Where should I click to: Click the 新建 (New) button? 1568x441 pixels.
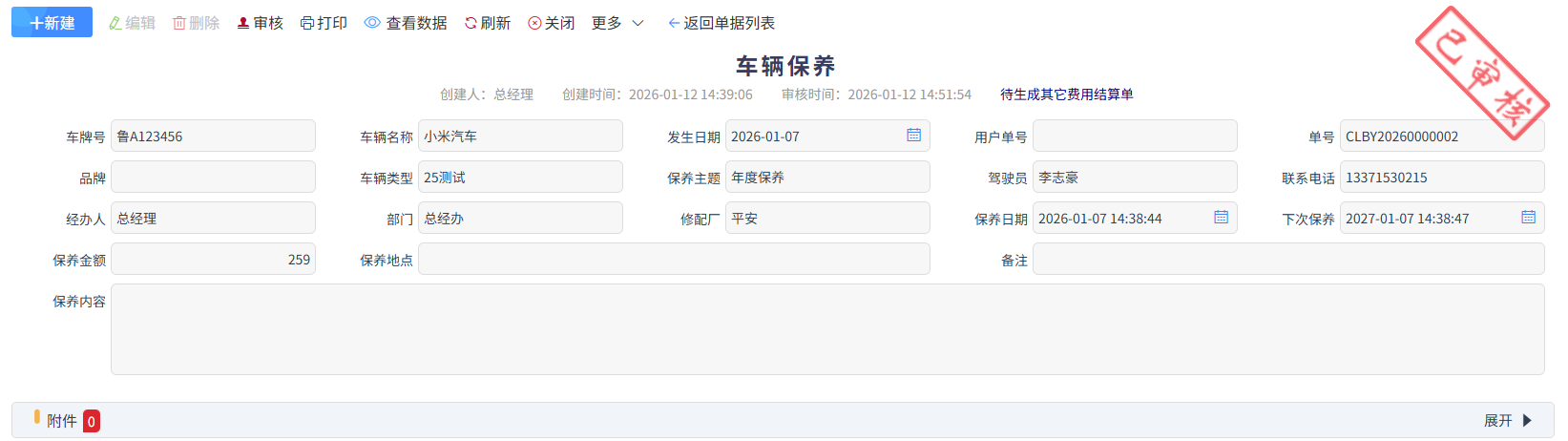pyautogui.click(x=52, y=23)
